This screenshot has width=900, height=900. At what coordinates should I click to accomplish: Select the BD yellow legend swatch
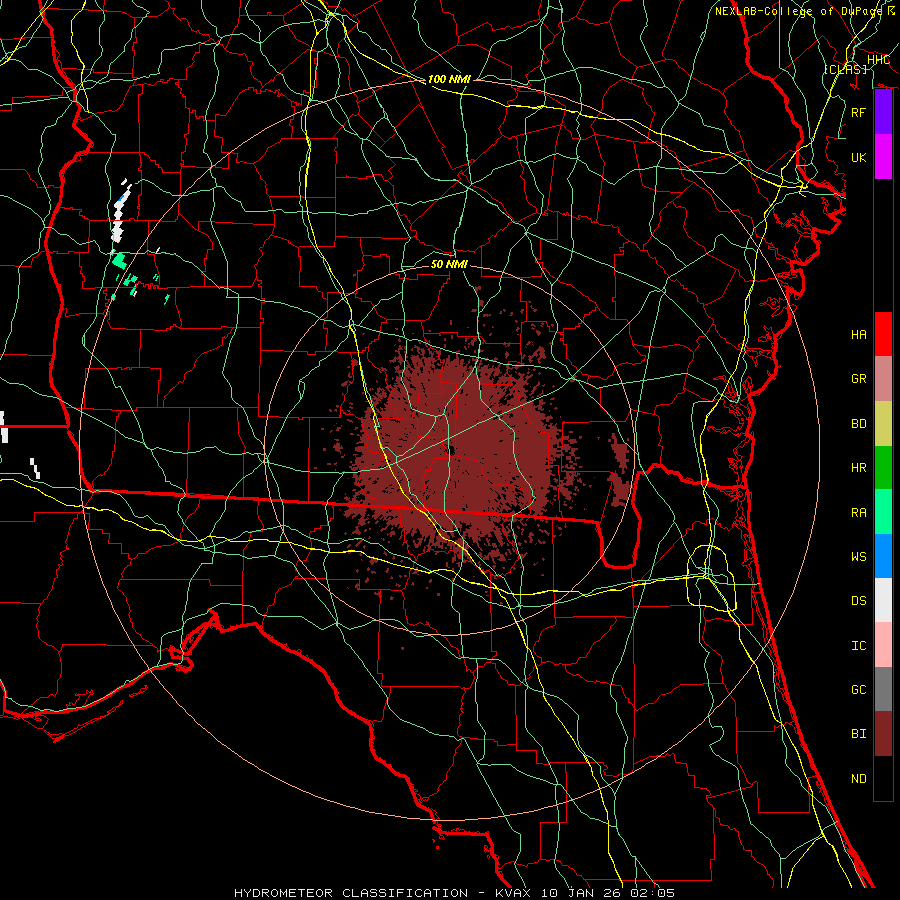click(x=883, y=423)
